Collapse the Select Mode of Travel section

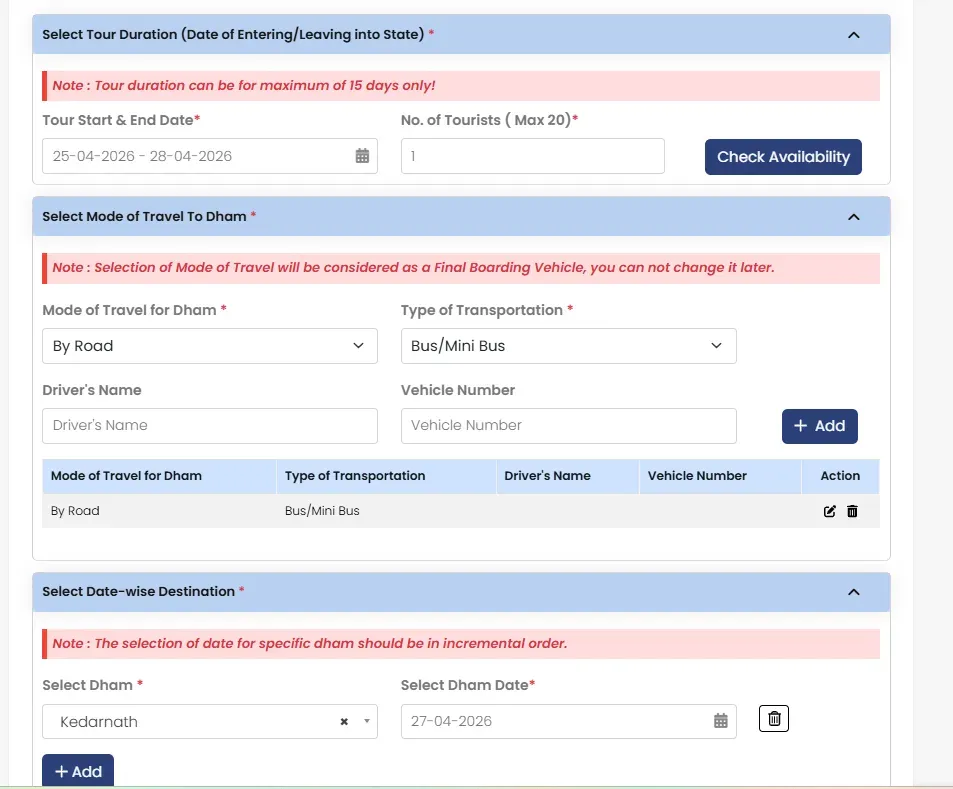(x=853, y=216)
